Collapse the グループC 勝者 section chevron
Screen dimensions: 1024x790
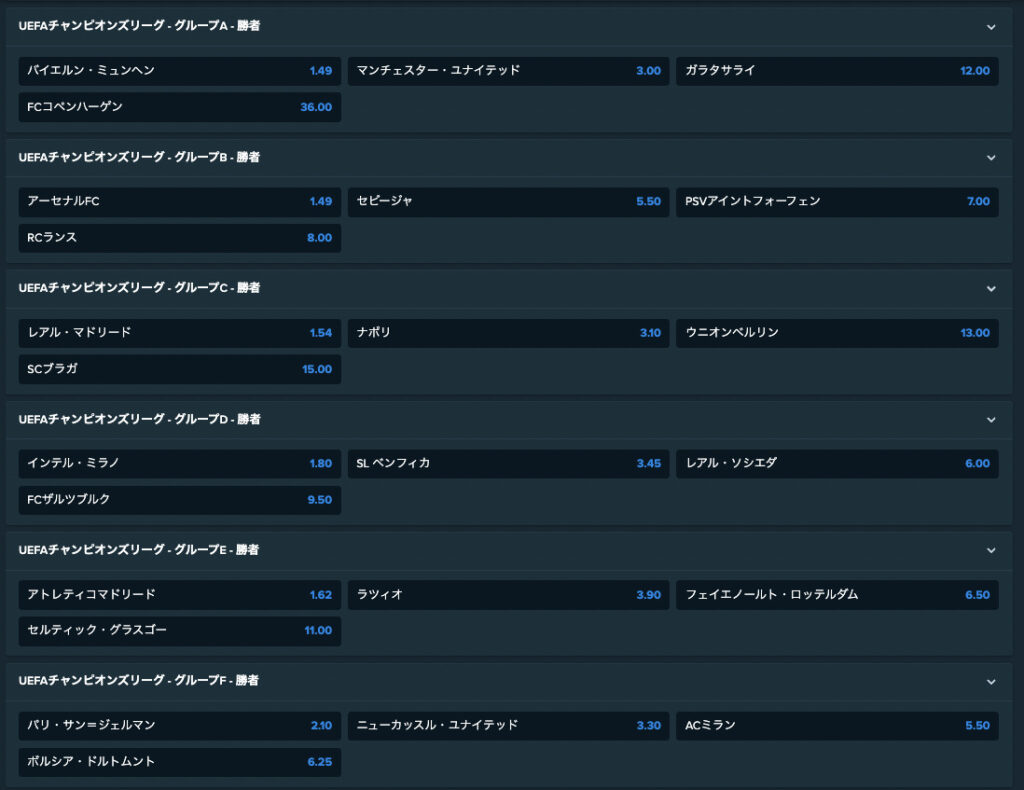tap(991, 289)
